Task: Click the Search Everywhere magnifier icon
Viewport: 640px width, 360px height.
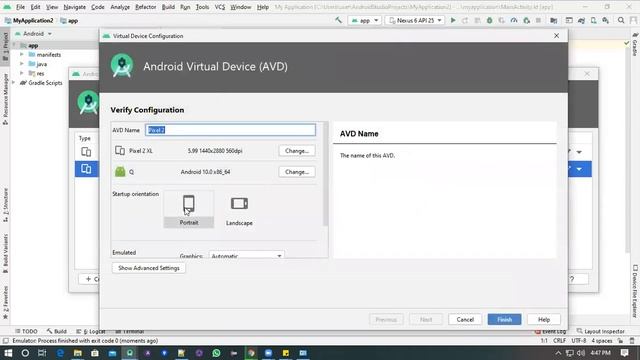Action: pyautogui.click(x=621, y=20)
